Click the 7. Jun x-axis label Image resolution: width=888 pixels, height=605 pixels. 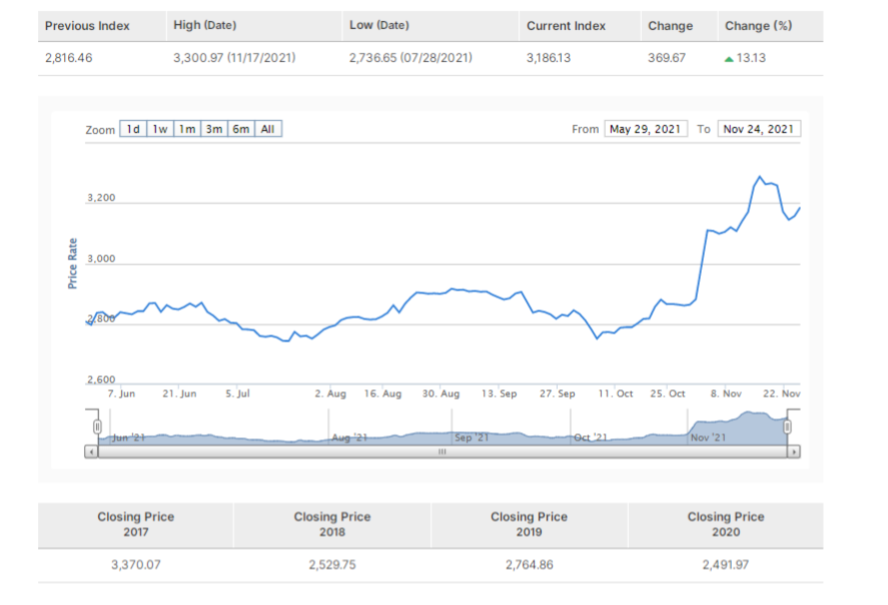tap(121, 394)
